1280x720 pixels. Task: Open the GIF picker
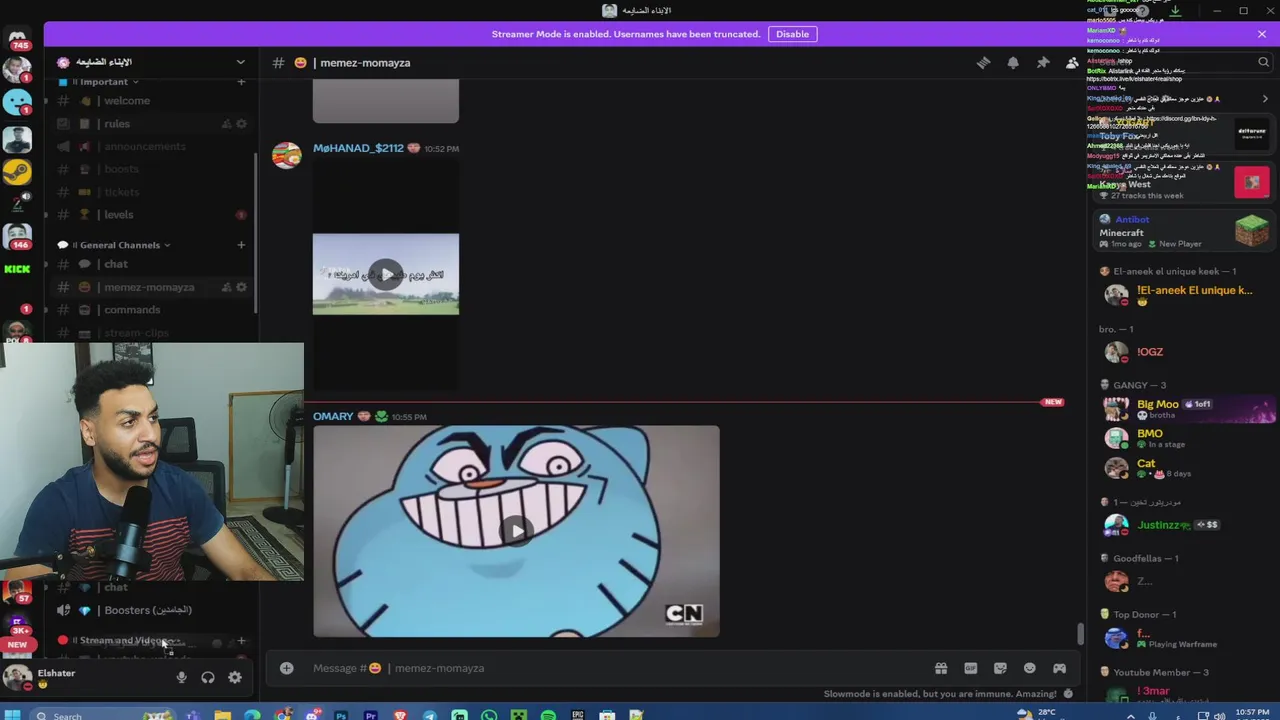(970, 668)
